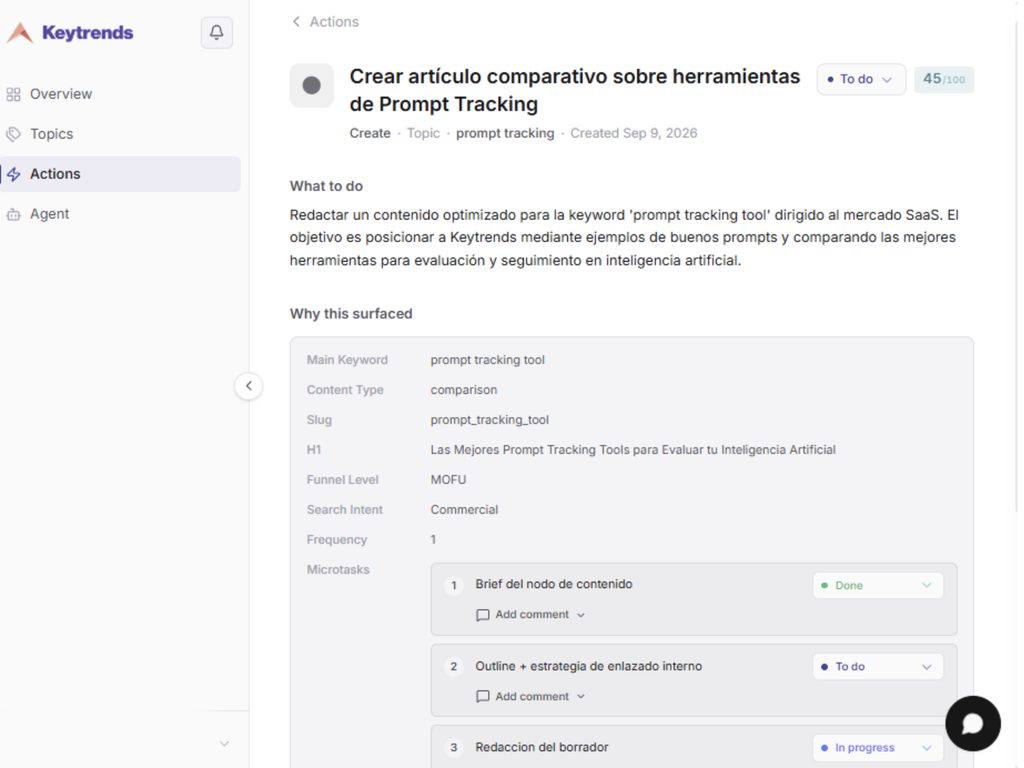
Task: Click comment icon under Outline microtask
Action: tap(483, 696)
